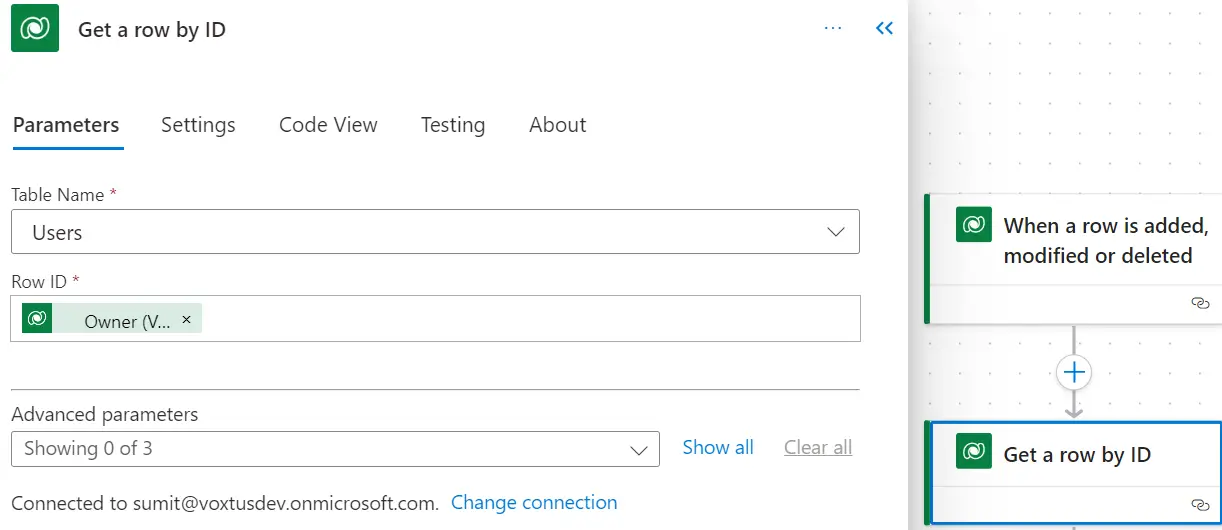Open the Code View tab
The image size is (1222, 530).
pos(328,125)
